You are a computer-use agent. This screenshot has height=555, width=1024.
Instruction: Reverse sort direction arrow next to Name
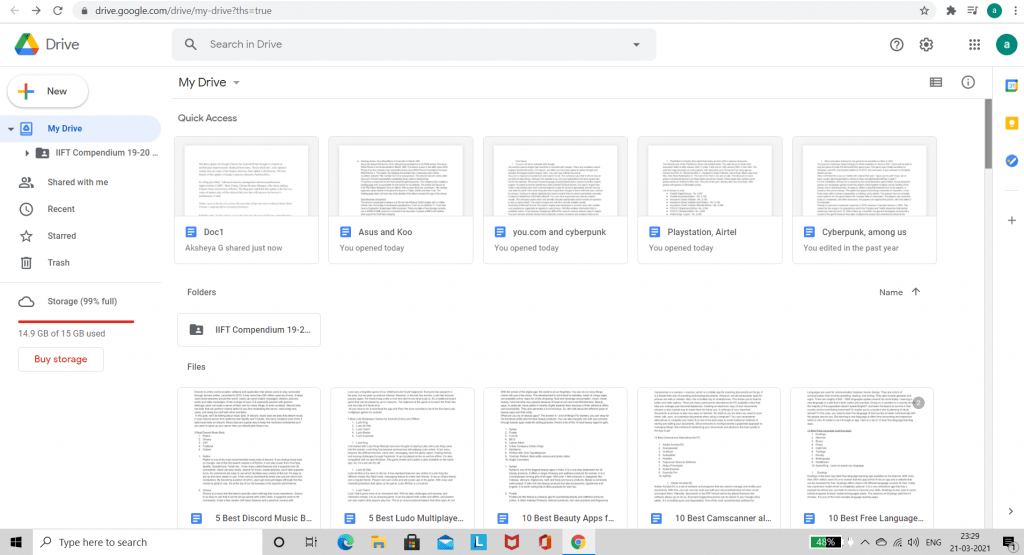tap(916, 292)
